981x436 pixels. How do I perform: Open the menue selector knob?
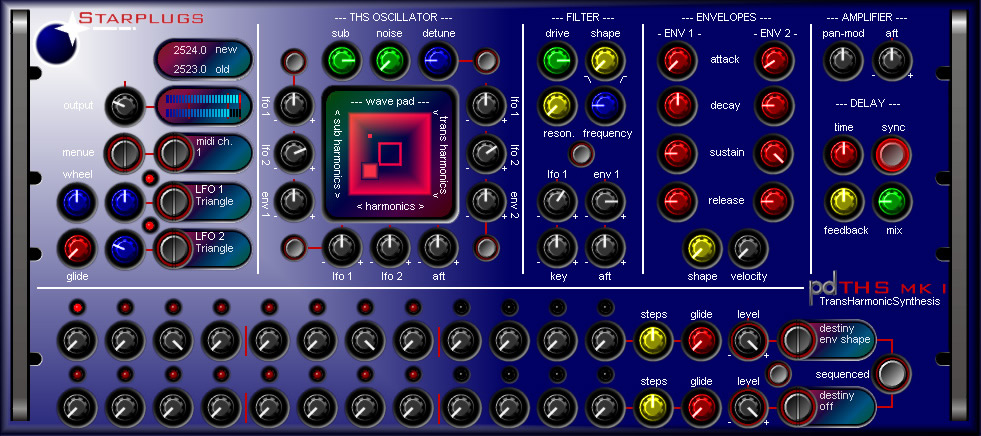125,153
